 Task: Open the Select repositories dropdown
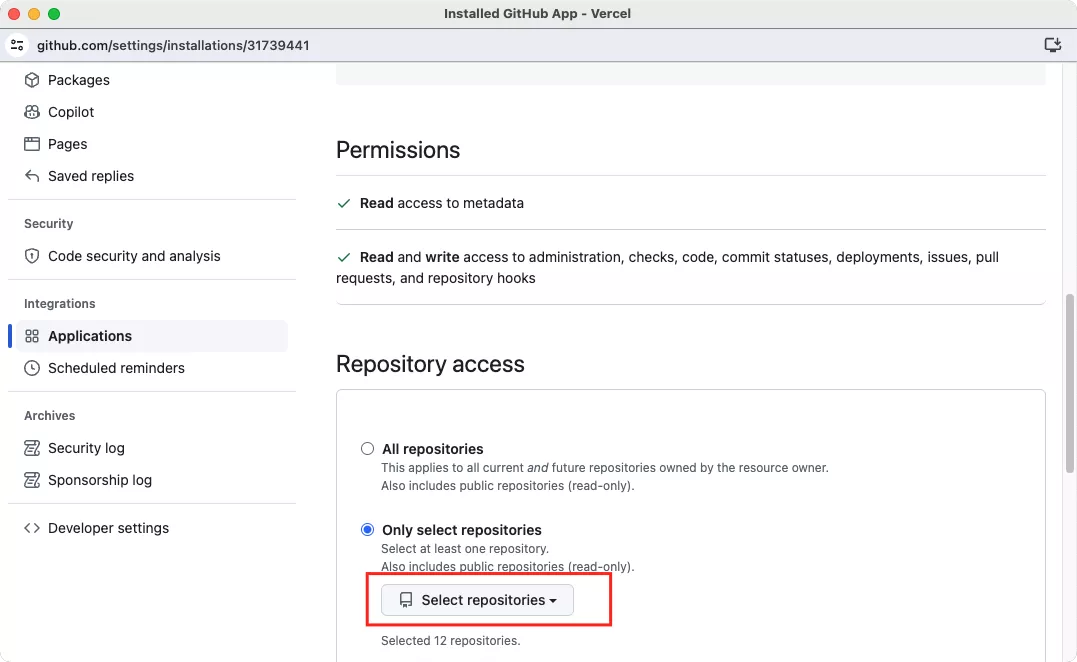[x=477, y=600]
